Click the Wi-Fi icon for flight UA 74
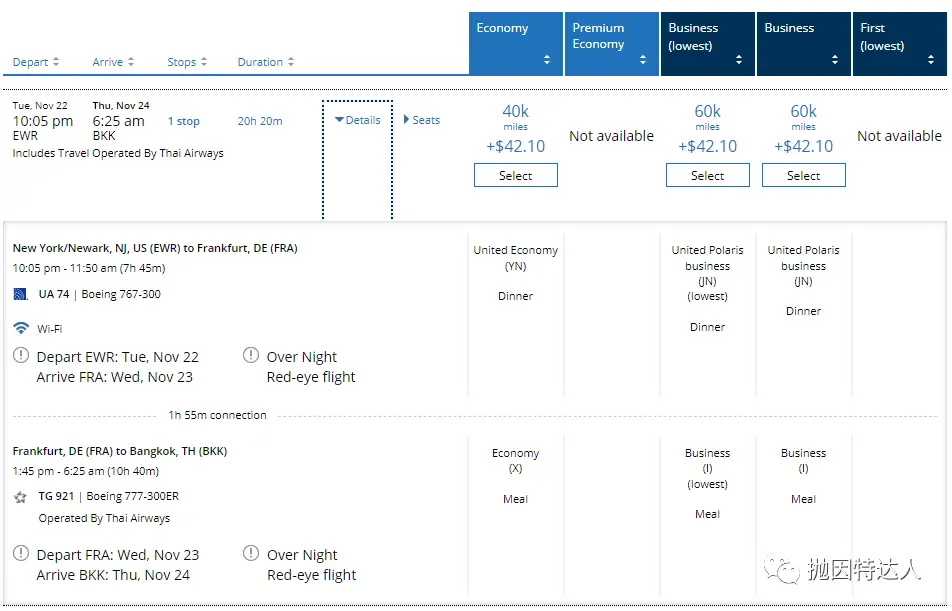 (21, 328)
